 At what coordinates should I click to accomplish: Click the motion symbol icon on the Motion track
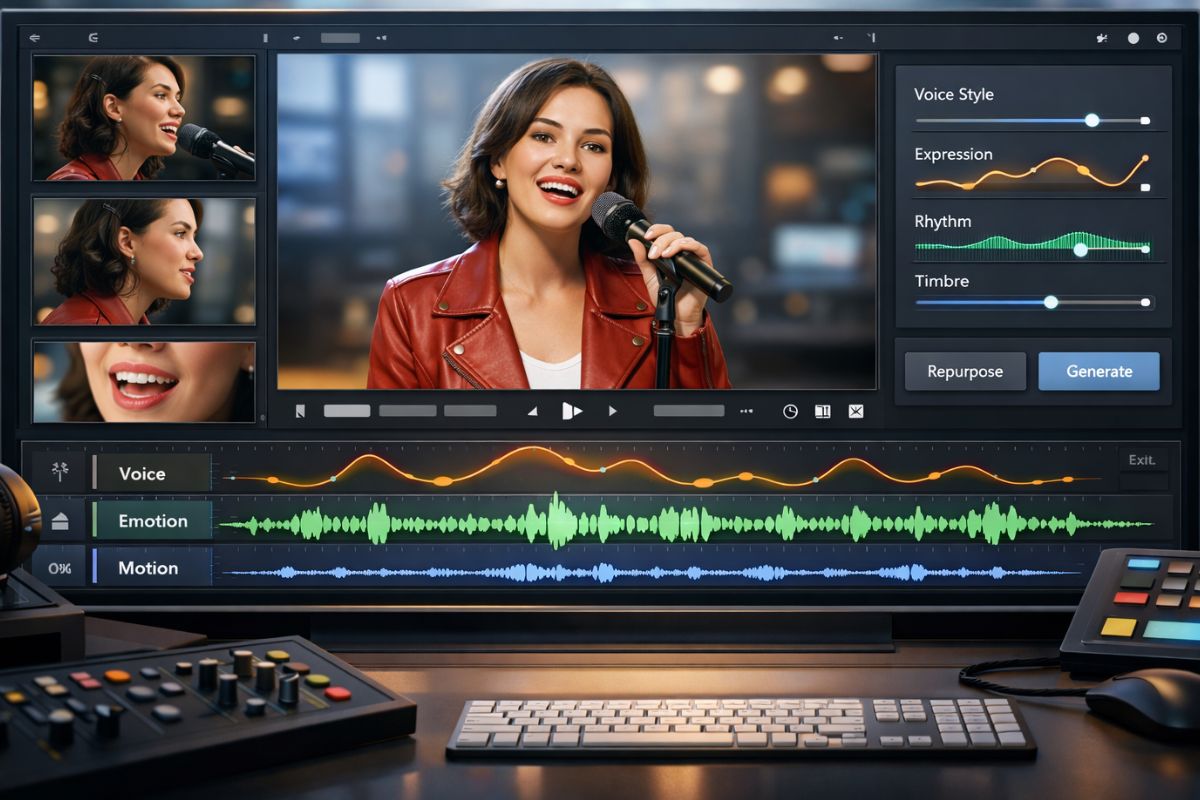pos(59,567)
